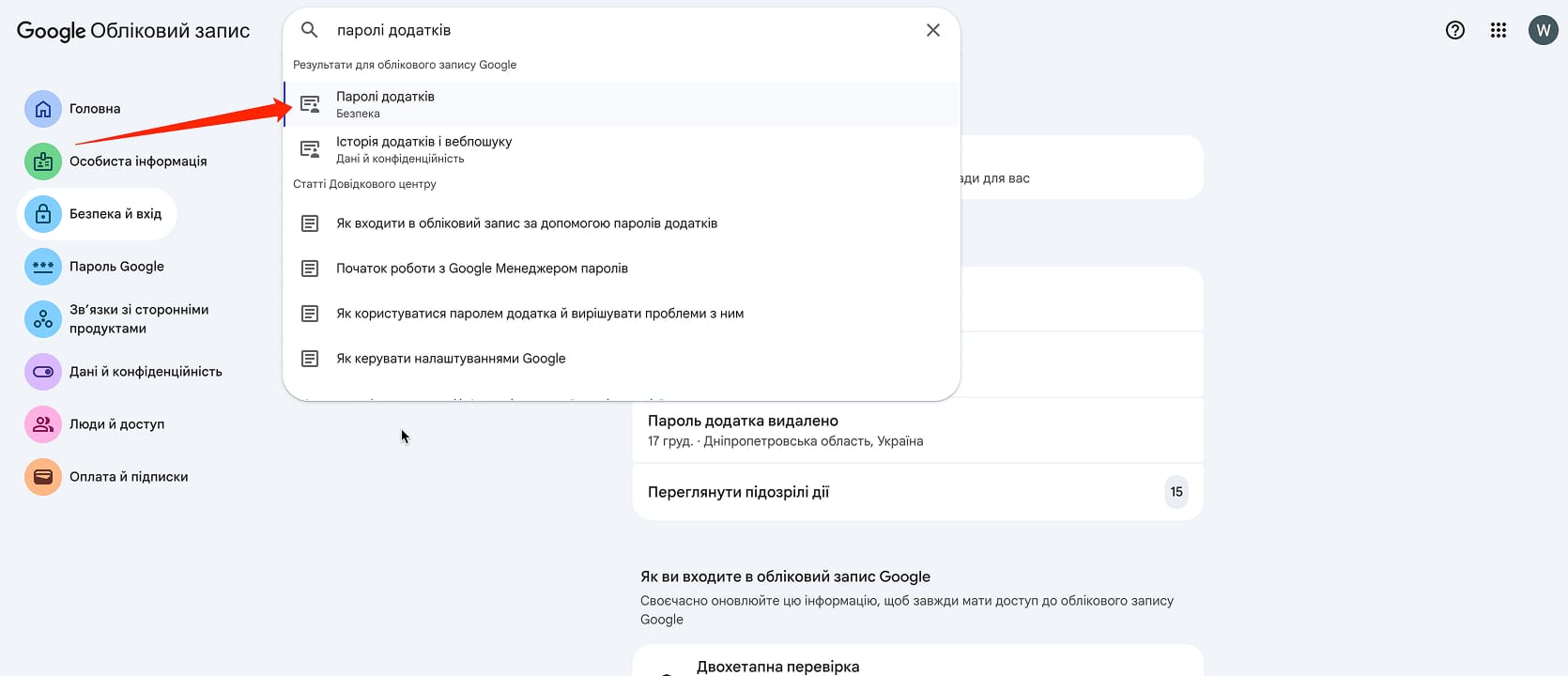Open article Як входити за допомогою паролів додатків
The height and width of the screenshot is (676, 1568).
[x=527, y=223]
